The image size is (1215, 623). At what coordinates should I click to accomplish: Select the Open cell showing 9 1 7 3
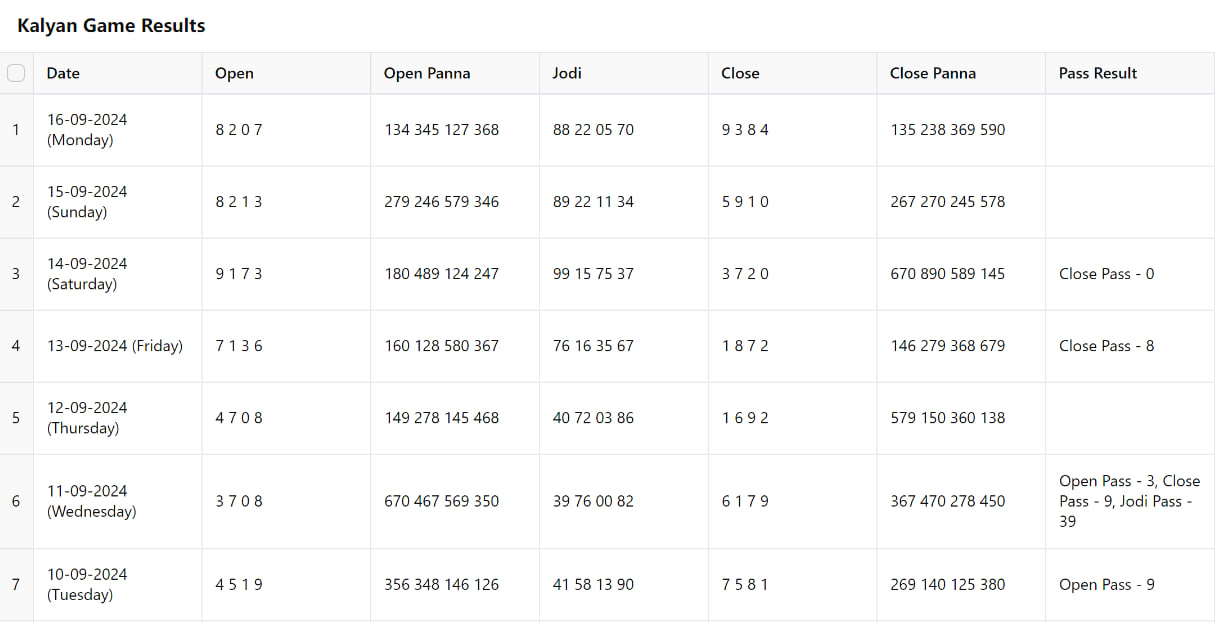click(x=286, y=274)
